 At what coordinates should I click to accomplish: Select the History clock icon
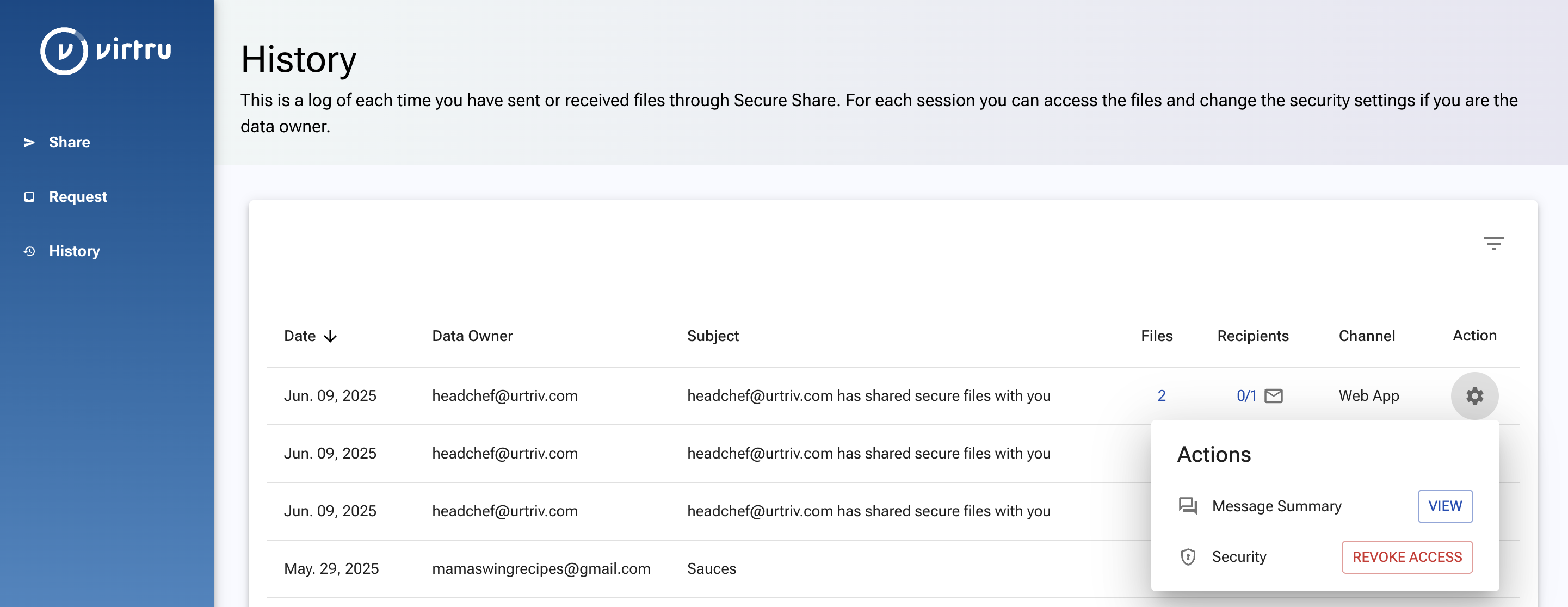coord(29,251)
